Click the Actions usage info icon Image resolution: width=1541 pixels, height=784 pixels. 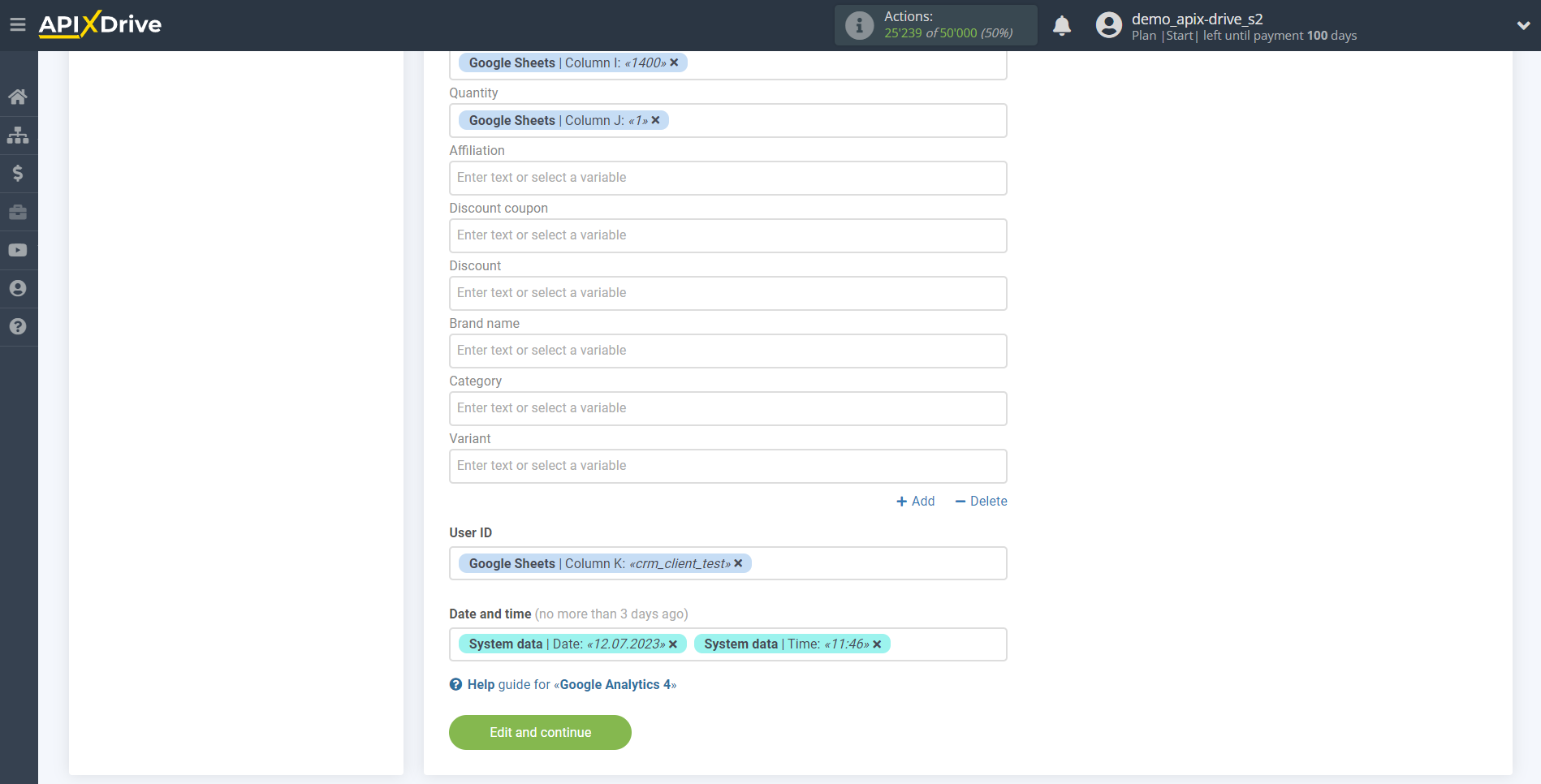[858, 24]
